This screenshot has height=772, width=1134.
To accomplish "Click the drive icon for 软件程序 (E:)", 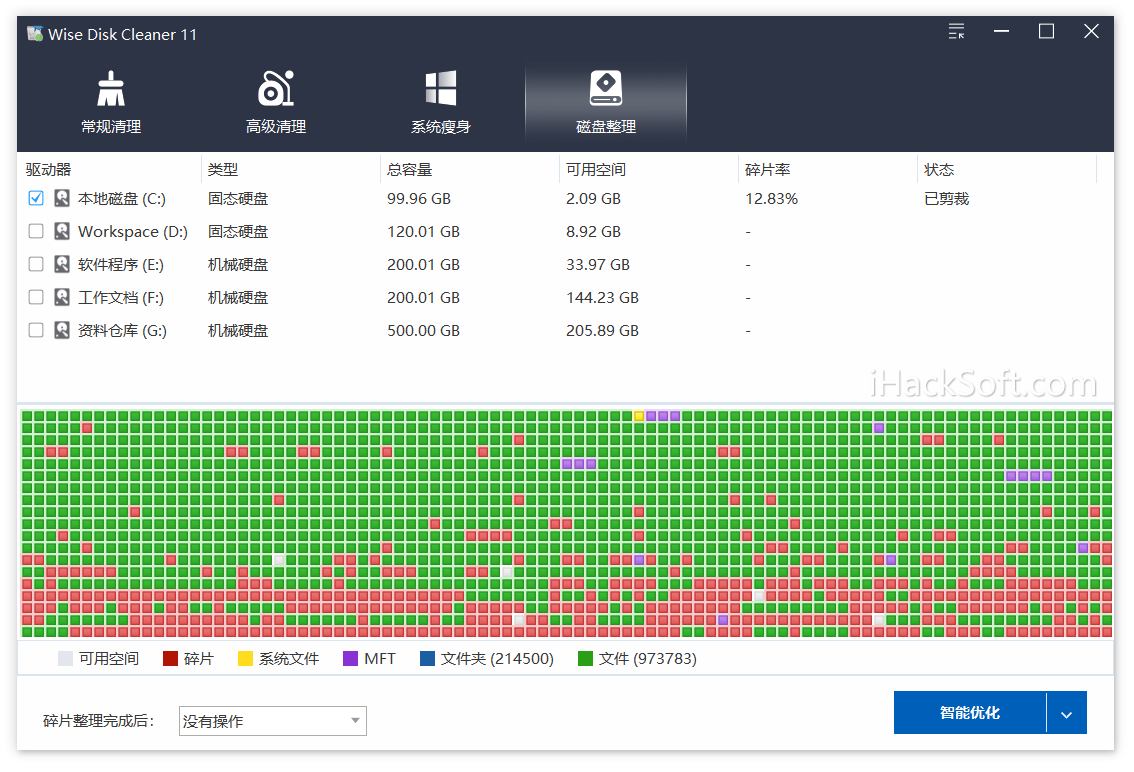I will pyautogui.click(x=62, y=264).
